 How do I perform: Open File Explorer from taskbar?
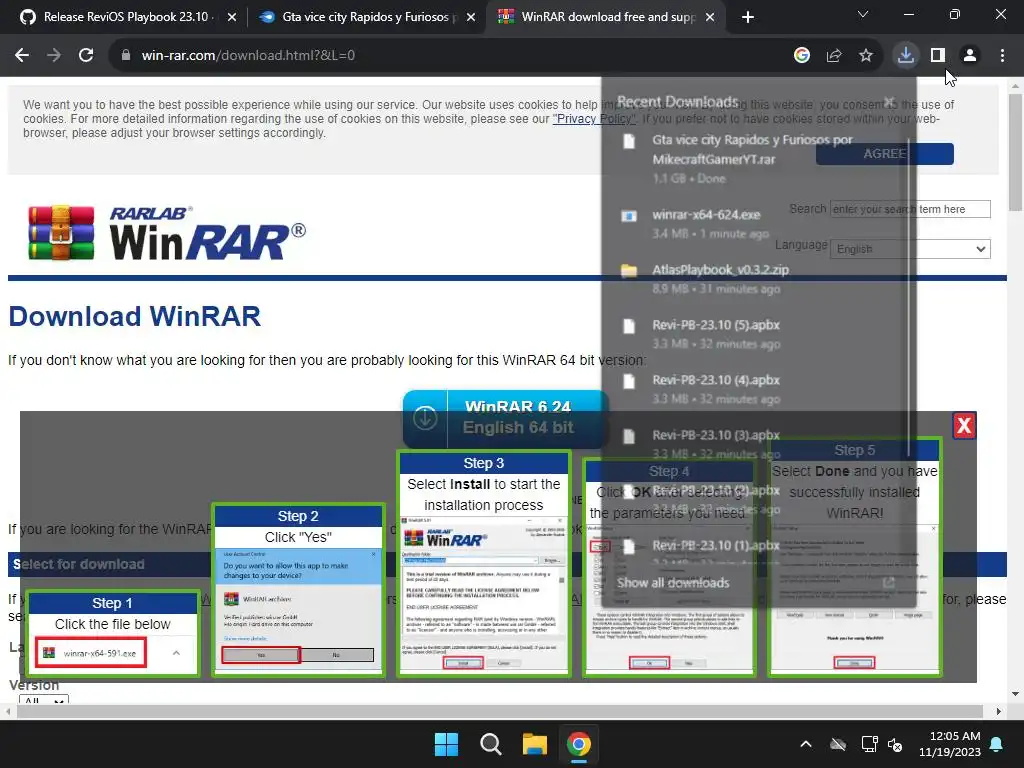(x=534, y=744)
